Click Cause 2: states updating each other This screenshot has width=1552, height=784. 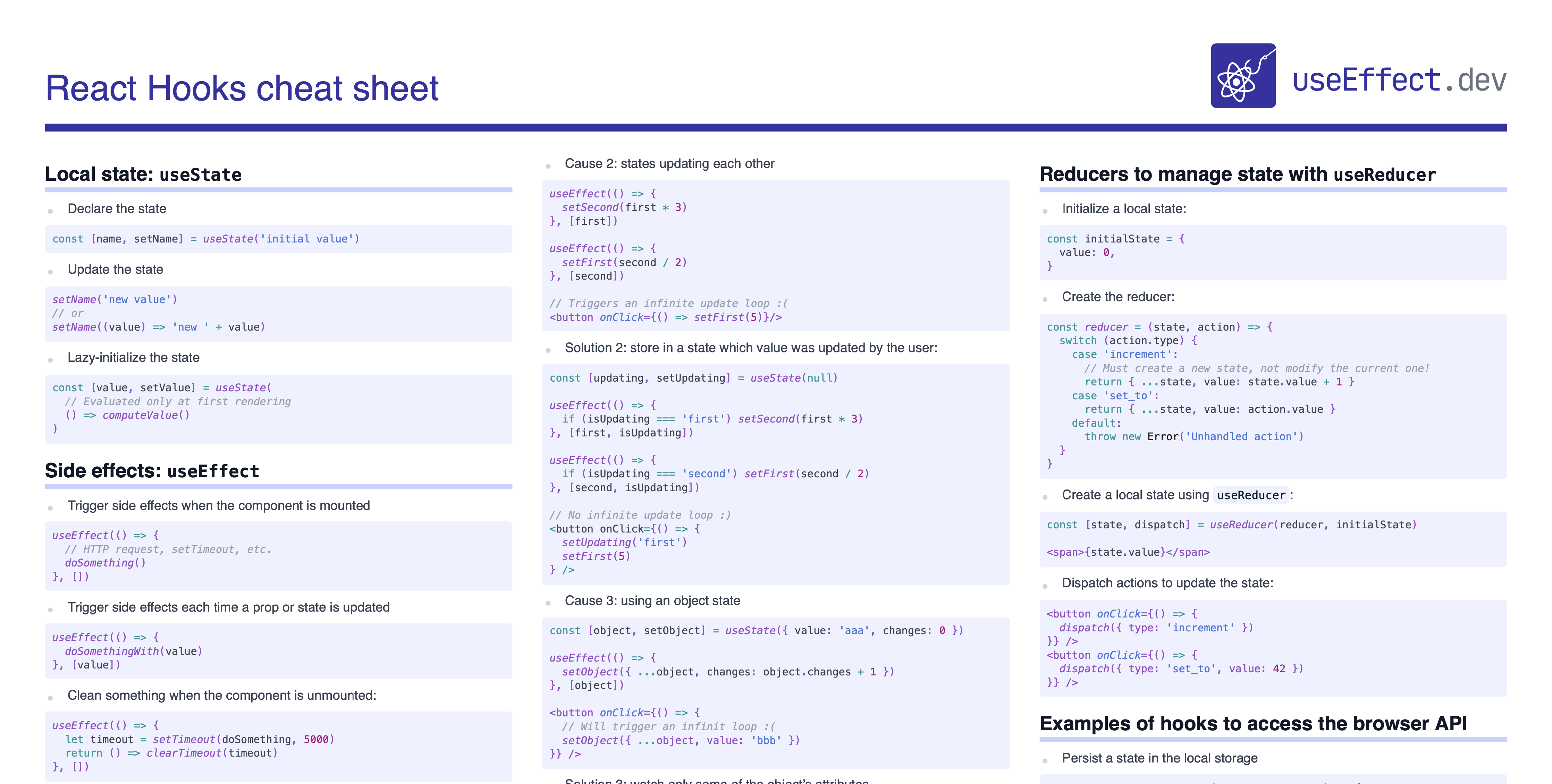(x=669, y=164)
